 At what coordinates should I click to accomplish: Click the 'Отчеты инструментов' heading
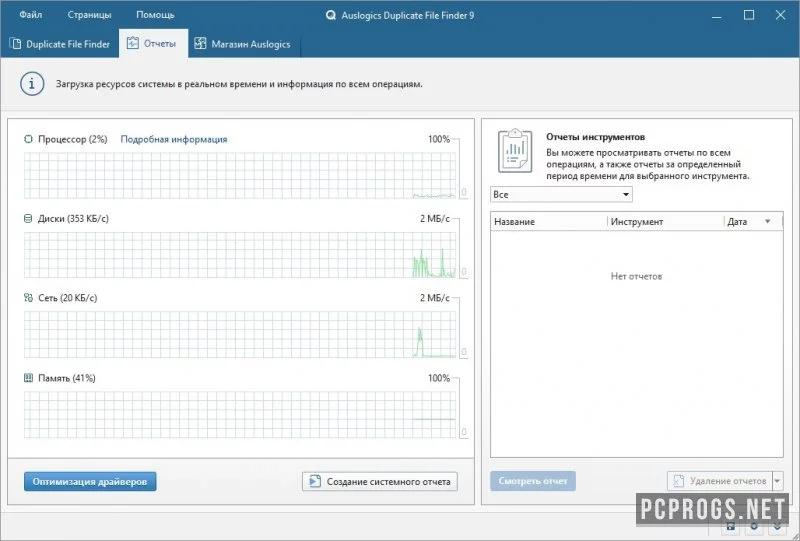click(595, 137)
